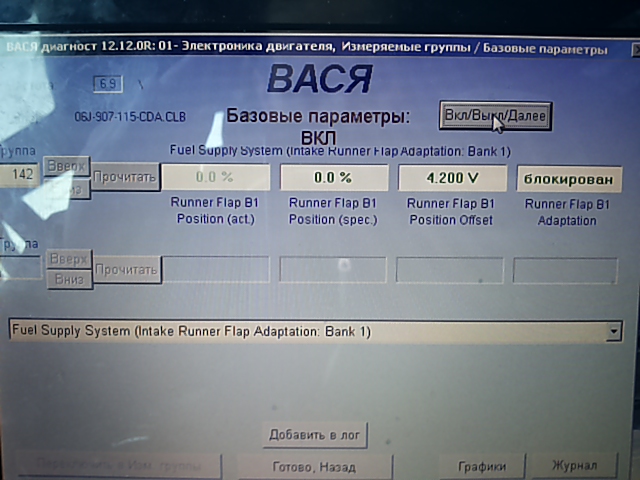Screen dimensions: 640x480
Task: Click the Runner Flap Position (spec.) 0.0 % field
Action: pyautogui.click(x=333, y=177)
